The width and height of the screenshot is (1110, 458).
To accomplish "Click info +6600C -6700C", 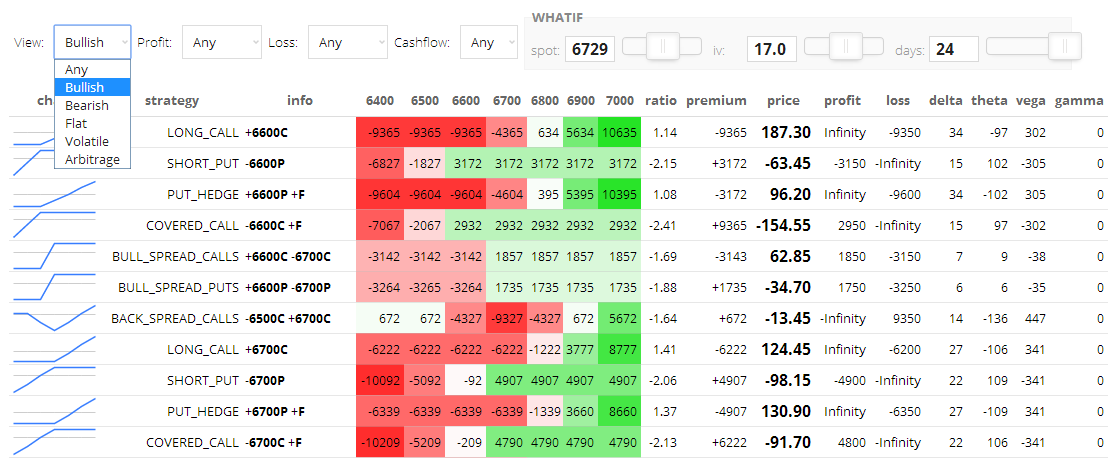I will [x=288, y=257].
